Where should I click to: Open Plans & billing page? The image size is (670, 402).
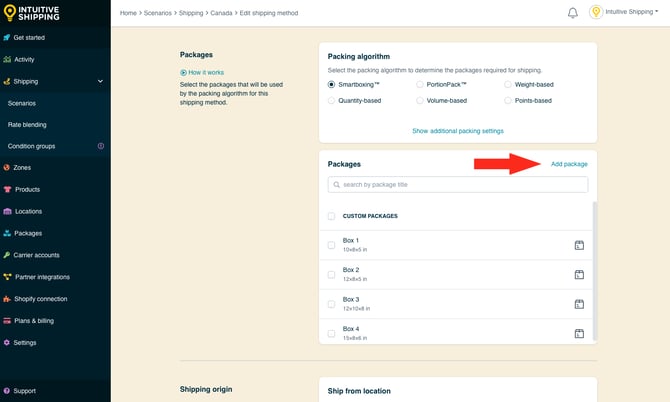coord(34,320)
